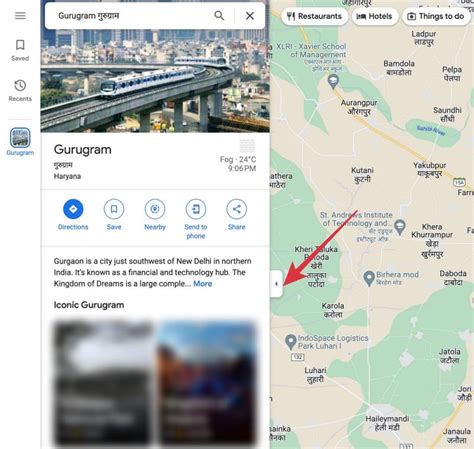The width and height of the screenshot is (474, 449).
Task: Filter map by Hotels
Action: pyautogui.click(x=375, y=16)
